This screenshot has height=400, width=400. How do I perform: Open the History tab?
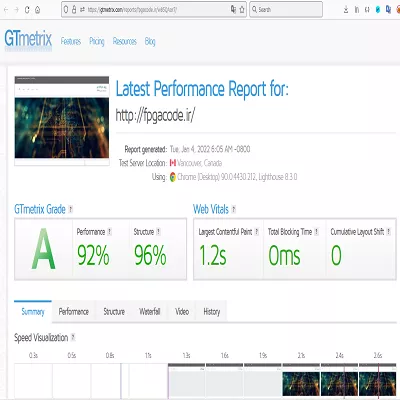212,312
